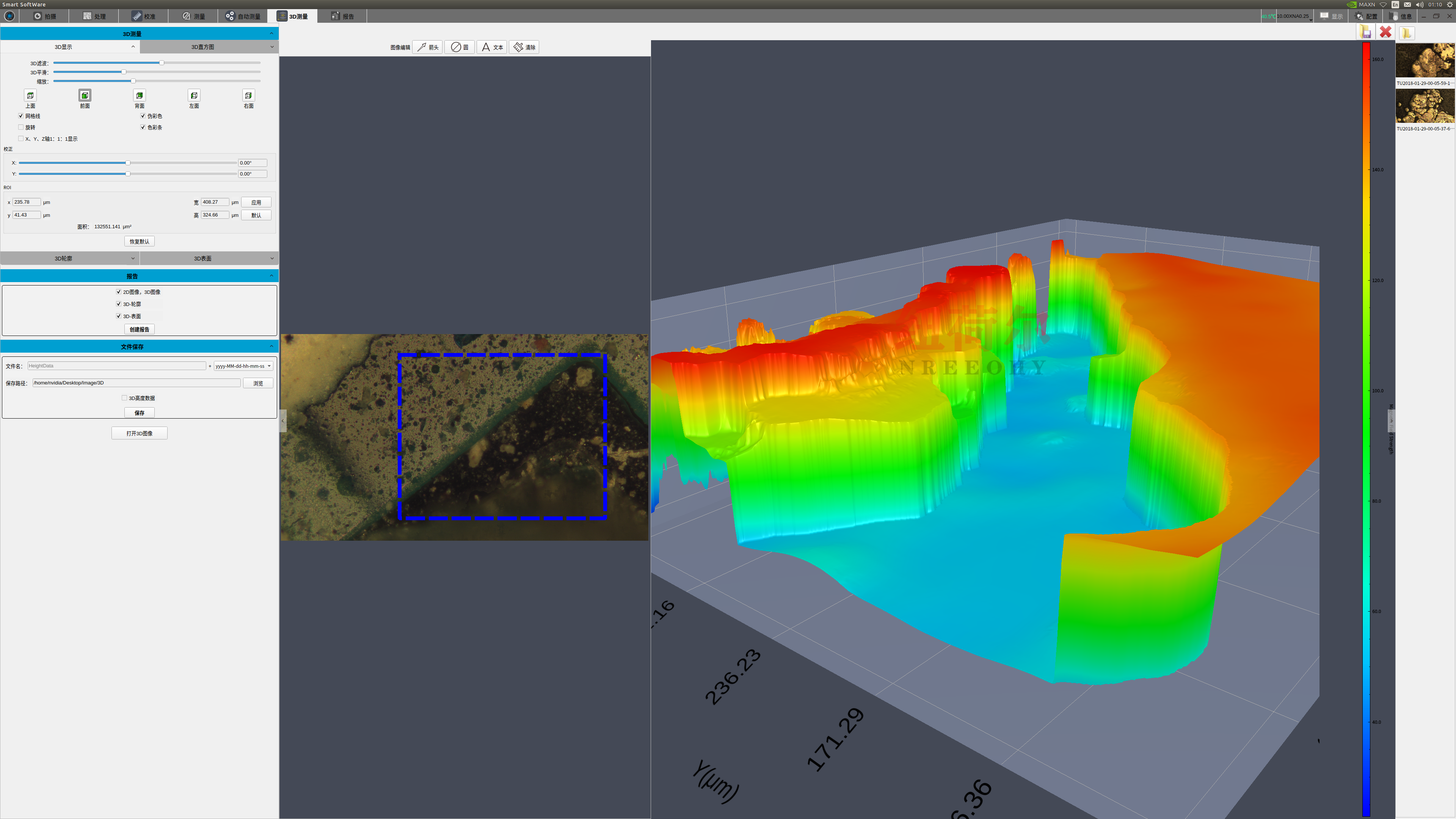Screen dimensions: 1456x819
Task: Select the 左面 (left) view cube icon
Action: [194, 96]
